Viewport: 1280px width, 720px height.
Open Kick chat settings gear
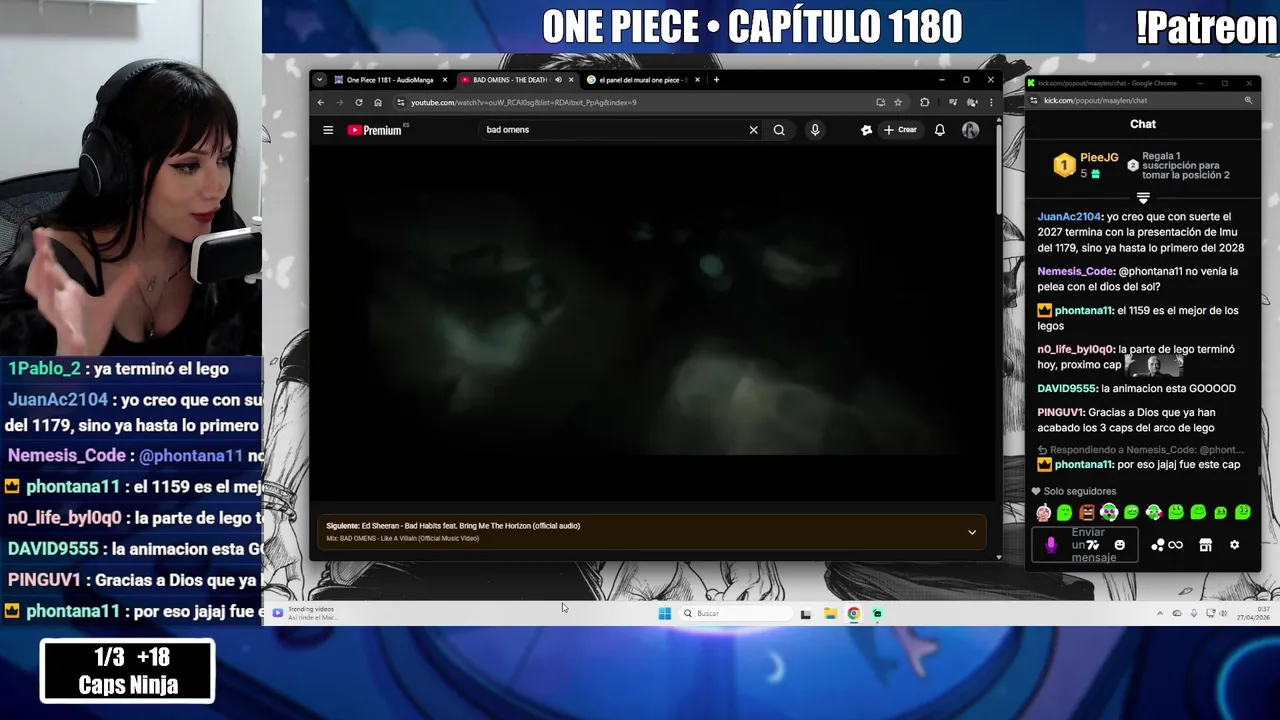click(1235, 545)
